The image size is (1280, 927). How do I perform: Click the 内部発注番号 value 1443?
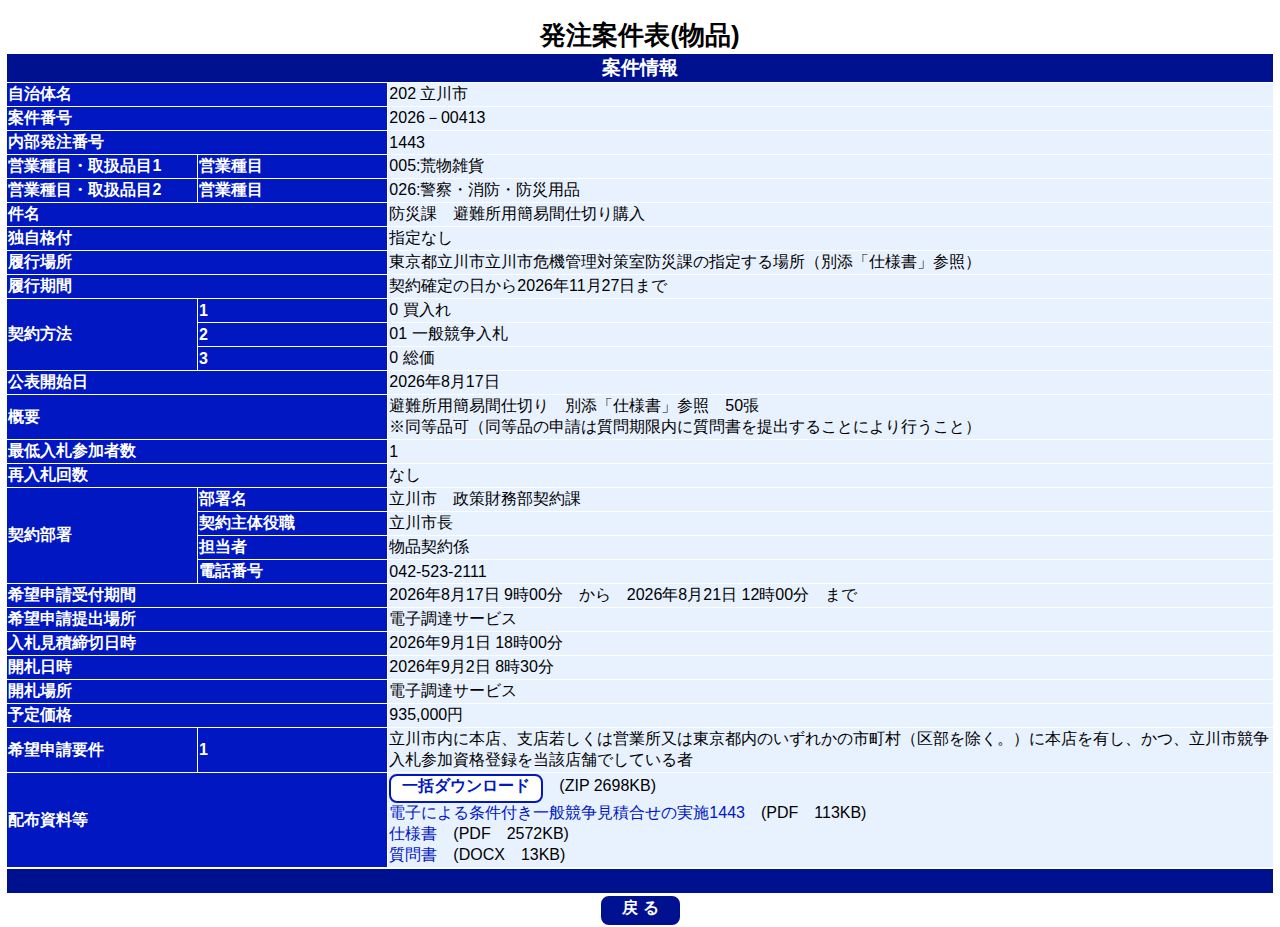tap(407, 142)
